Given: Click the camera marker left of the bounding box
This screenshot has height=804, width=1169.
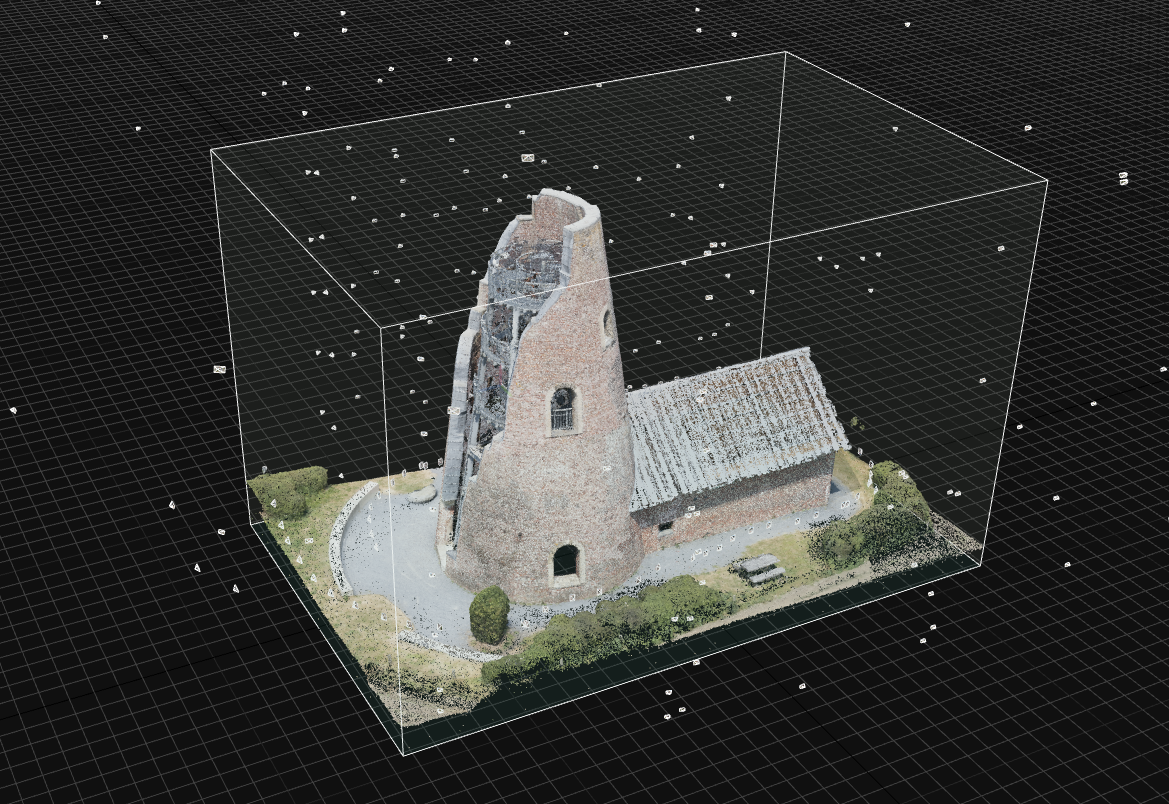Looking at the screenshot, I should (219, 369).
